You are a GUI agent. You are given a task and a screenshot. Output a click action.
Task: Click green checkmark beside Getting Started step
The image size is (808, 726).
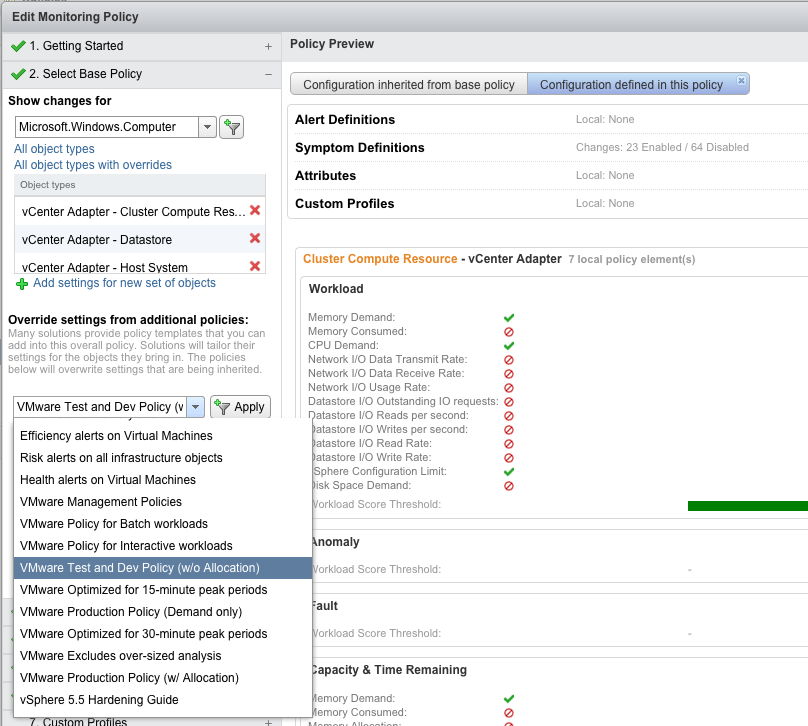(16, 46)
